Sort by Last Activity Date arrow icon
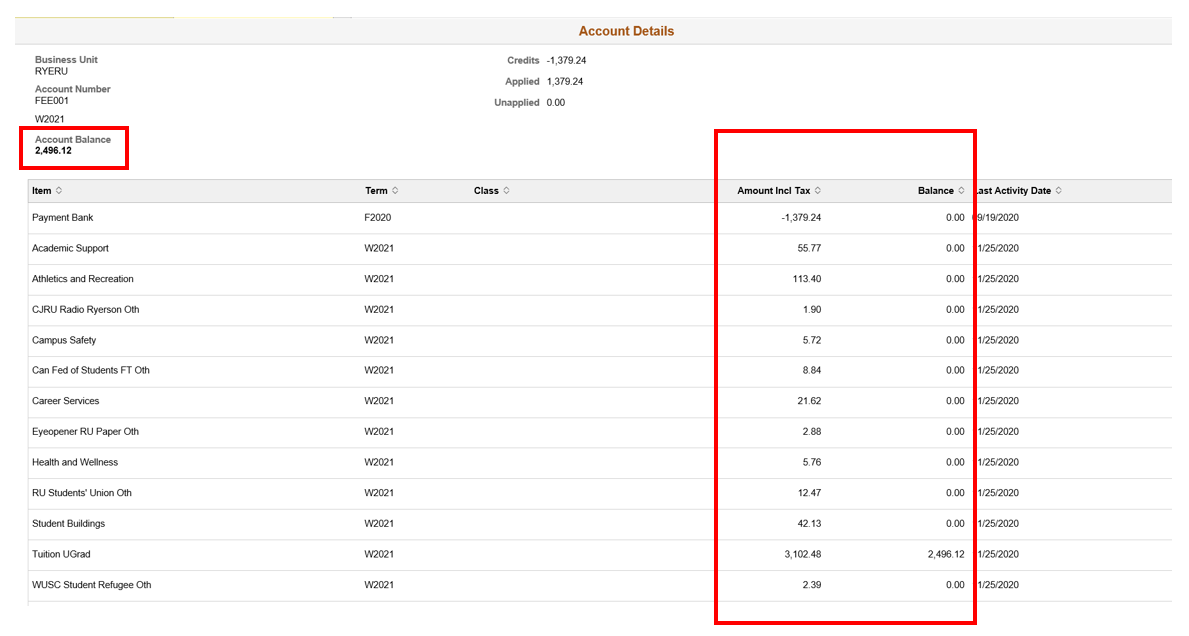 point(1059,190)
